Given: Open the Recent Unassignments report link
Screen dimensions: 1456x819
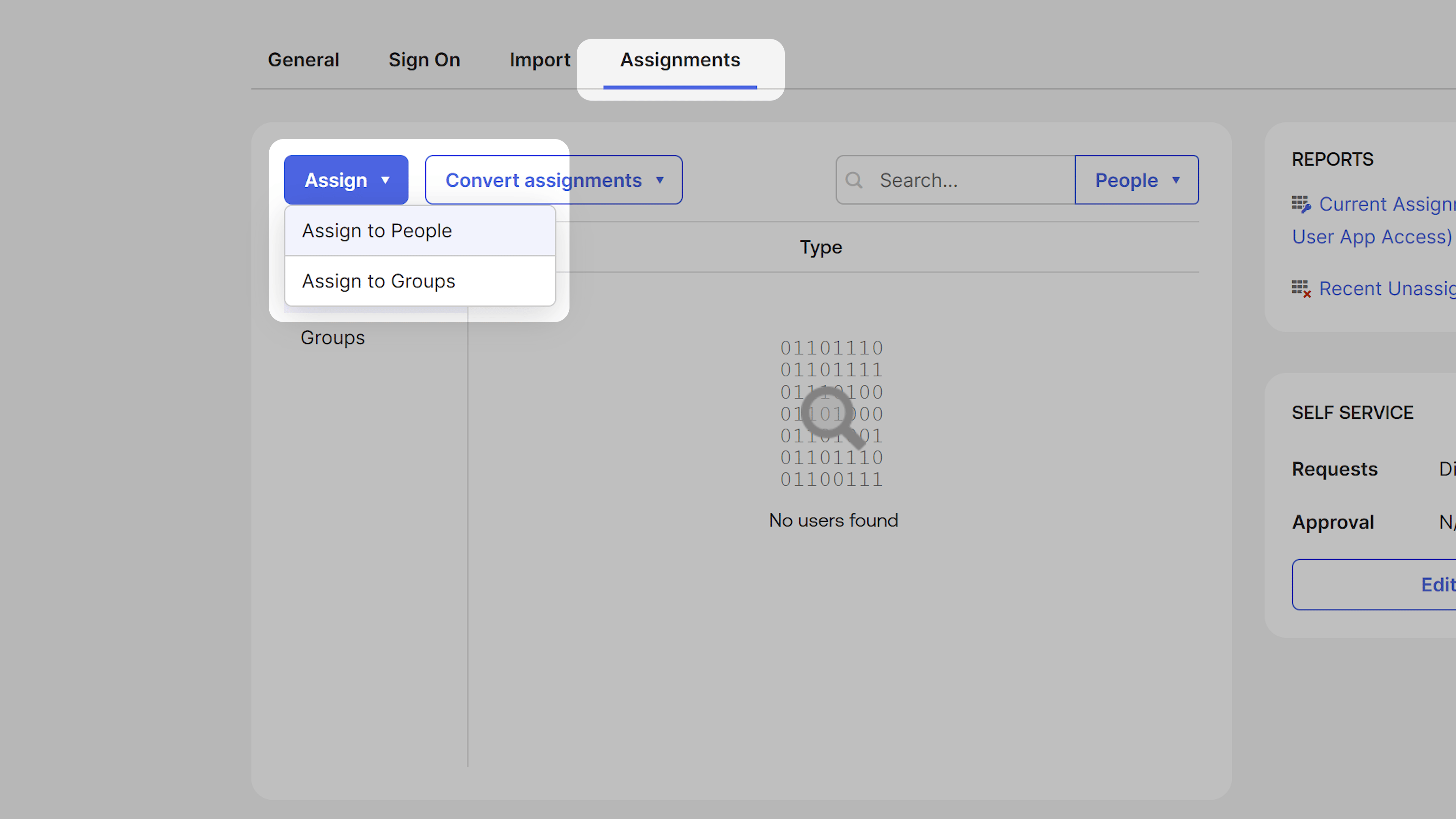Looking at the screenshot, I should pyautogui.click(x=1387, y=289).
